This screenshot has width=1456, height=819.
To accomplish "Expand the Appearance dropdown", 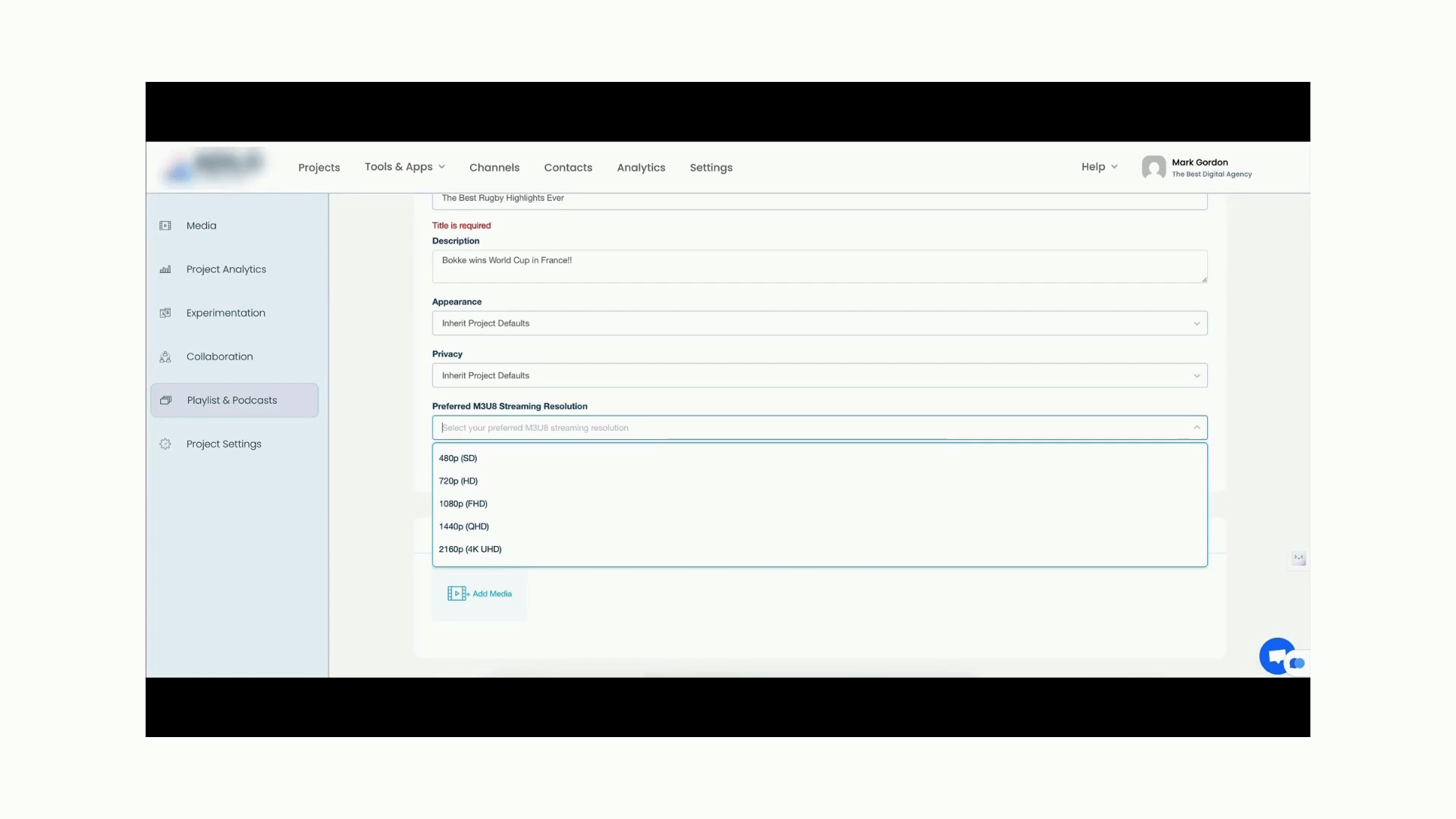I will 1197,324.
